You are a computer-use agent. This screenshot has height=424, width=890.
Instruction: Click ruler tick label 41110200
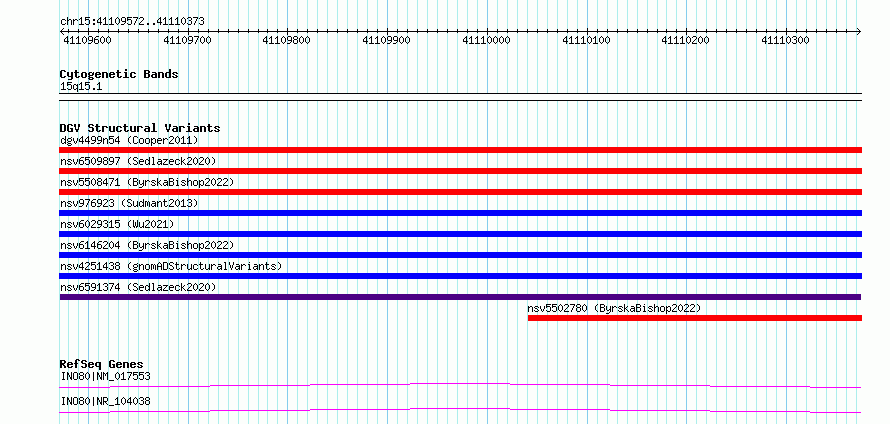tap(686, 40)
